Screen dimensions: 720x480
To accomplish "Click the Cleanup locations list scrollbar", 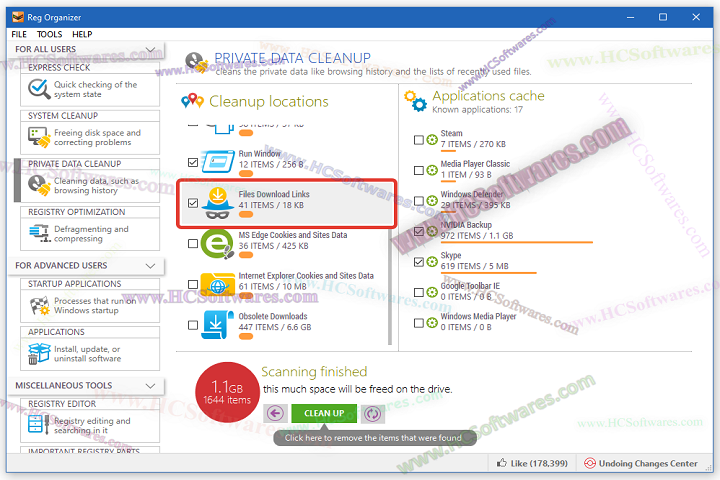I will (x=390, y=285).
